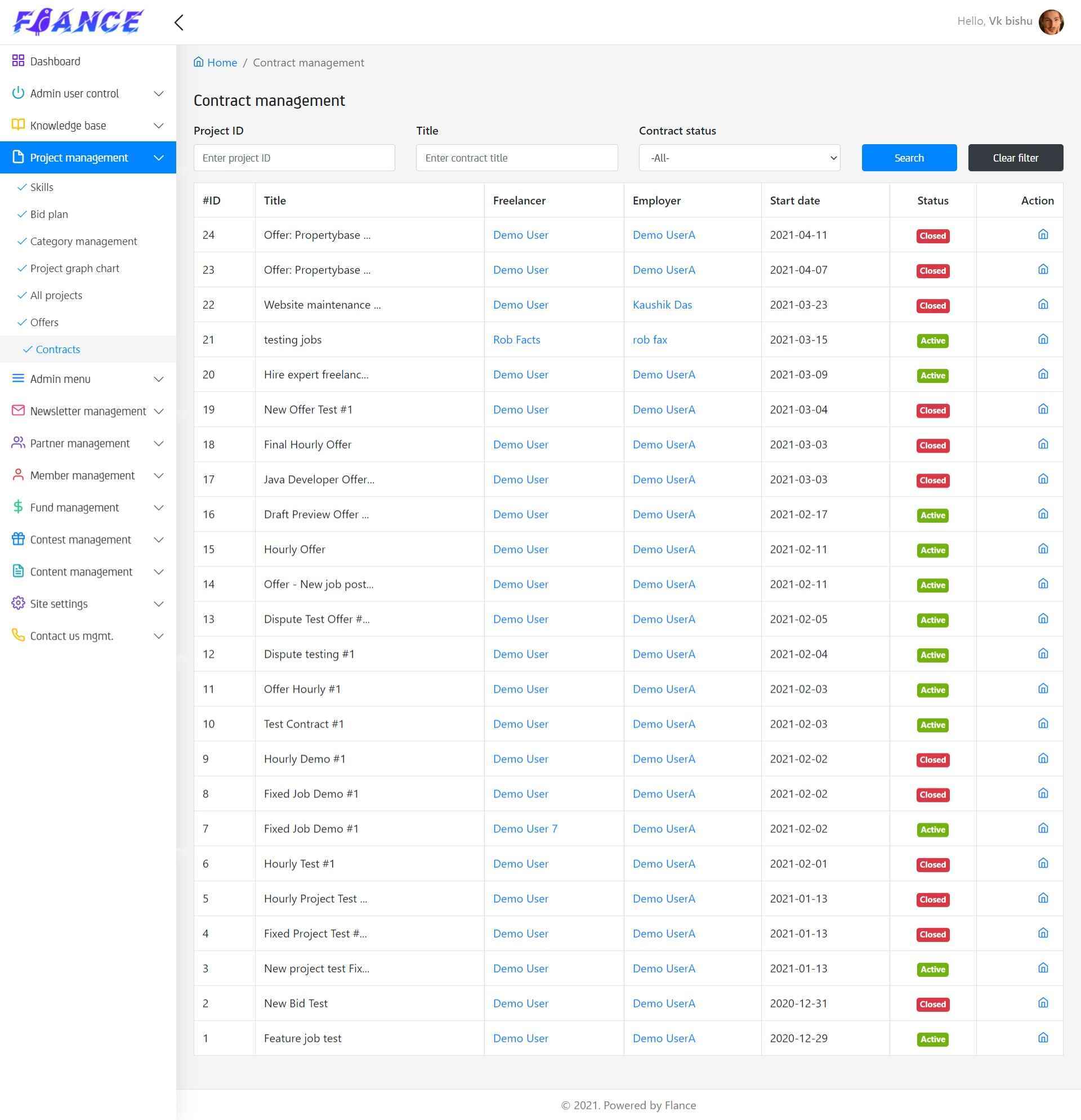Image resolution: width=1081 pixels, height=1120 pixels.
Task: Open Kaushik Das employer link
Action: [662, 305]
